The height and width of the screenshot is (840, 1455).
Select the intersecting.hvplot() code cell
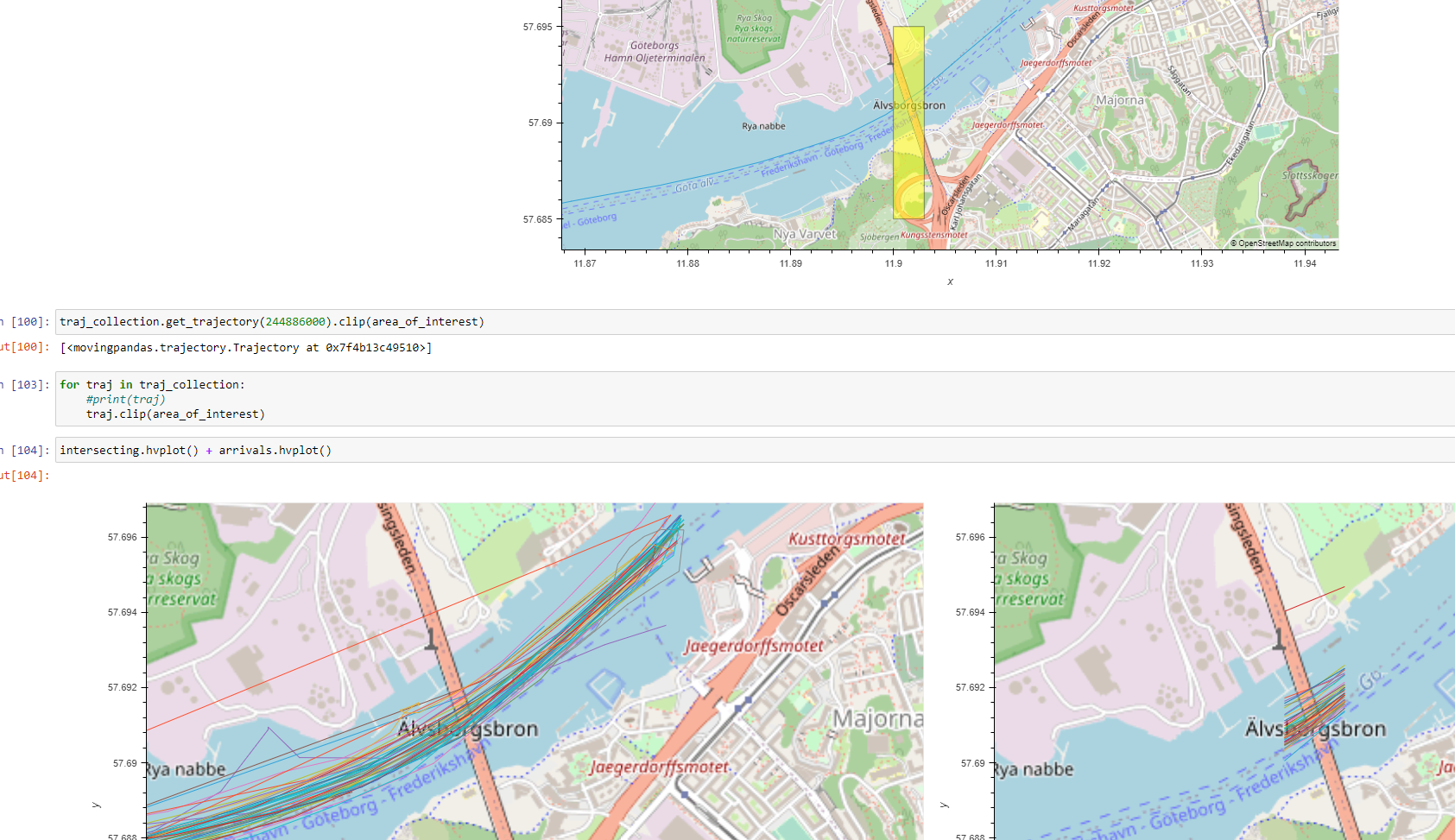pyautogui.click(x=194, y=450)
